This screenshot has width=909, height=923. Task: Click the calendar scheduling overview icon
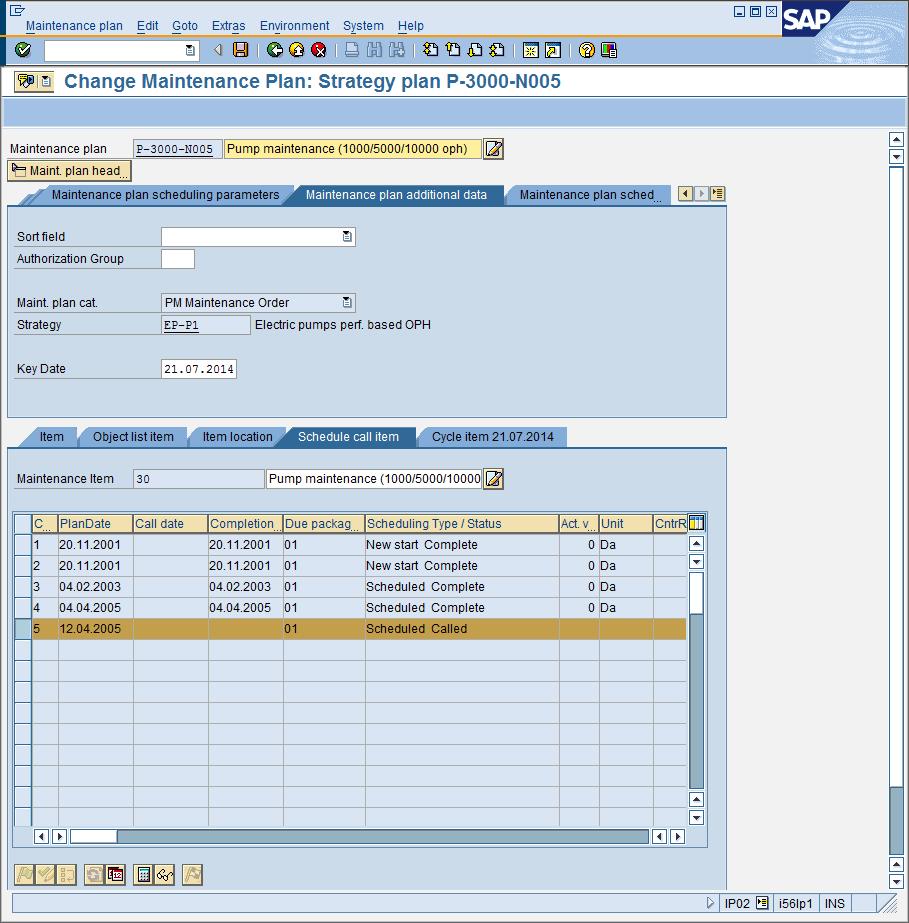click(x=116, y=875)
